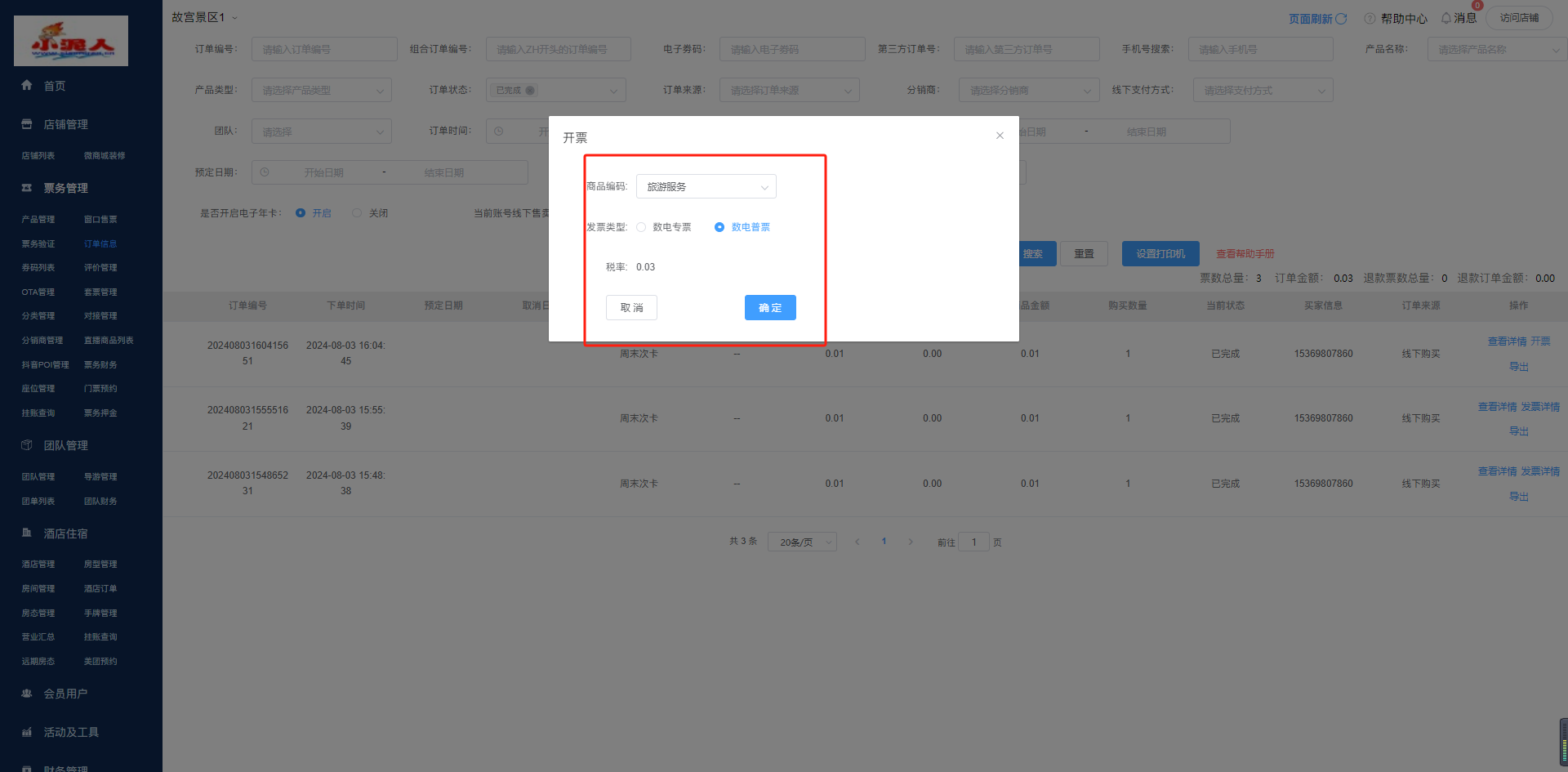This screenshot has height=772, width=1568.
Task: Click the ticket management icon
Action: (x=27, y=188)
